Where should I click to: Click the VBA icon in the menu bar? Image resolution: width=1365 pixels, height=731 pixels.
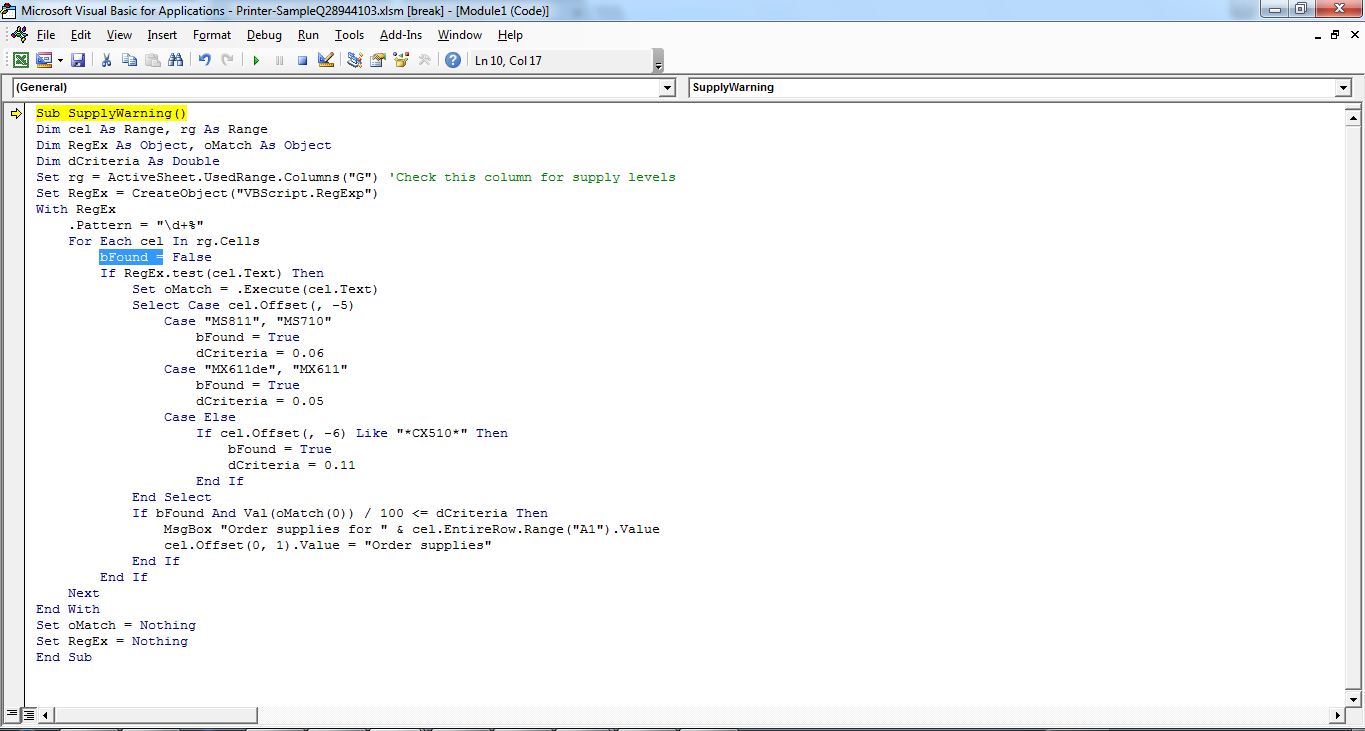[18, 35]
